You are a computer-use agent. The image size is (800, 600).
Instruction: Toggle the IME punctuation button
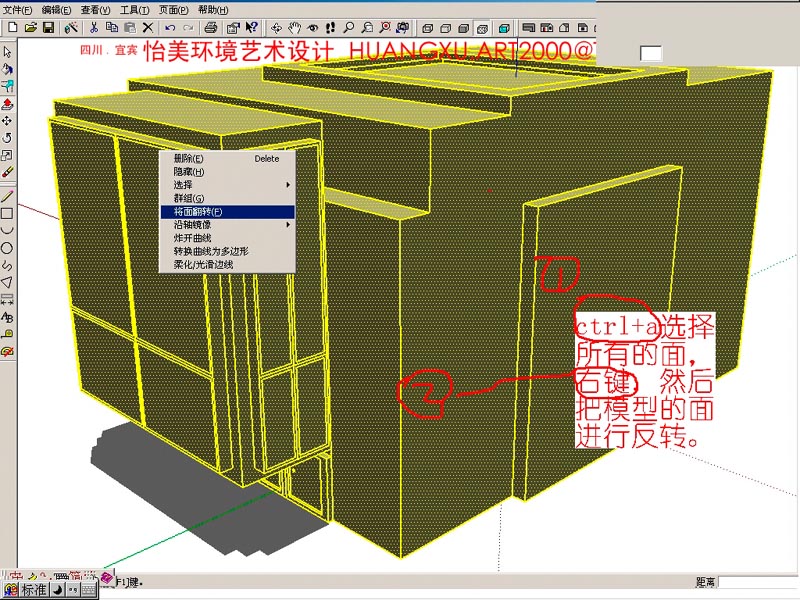72,590
